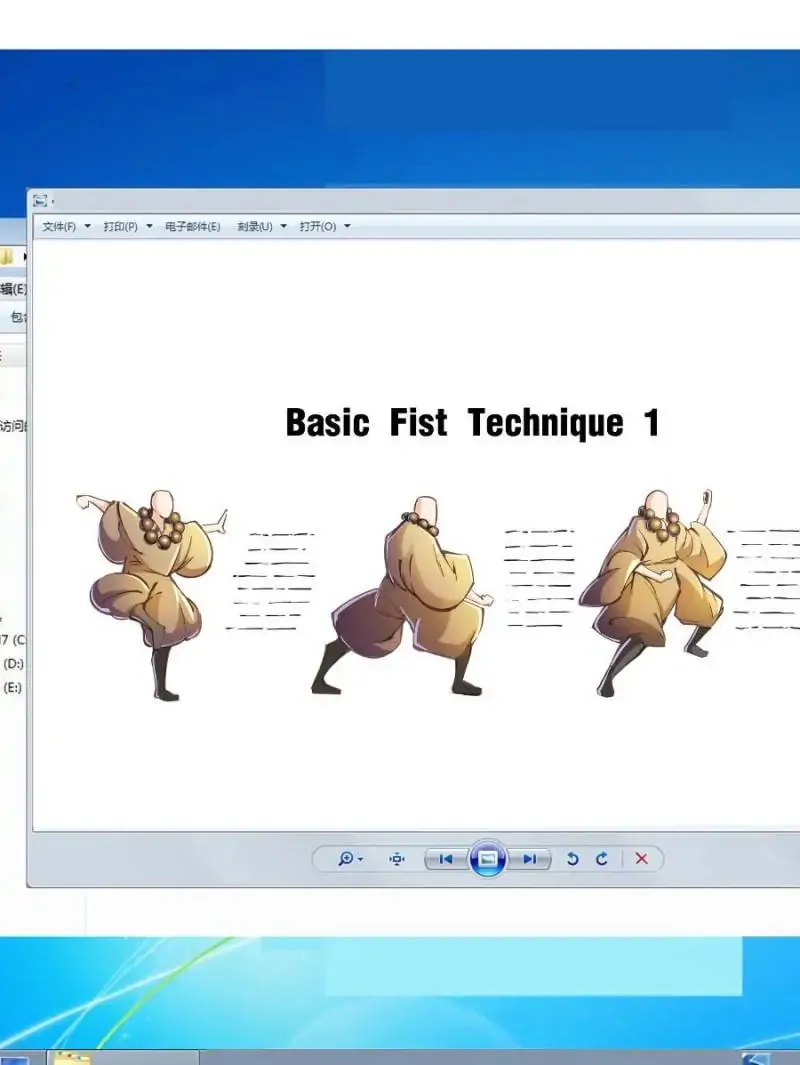Start the slideshow with center round button
Image resolution: width=800 pixels, height=1065 pixels.
487,859
